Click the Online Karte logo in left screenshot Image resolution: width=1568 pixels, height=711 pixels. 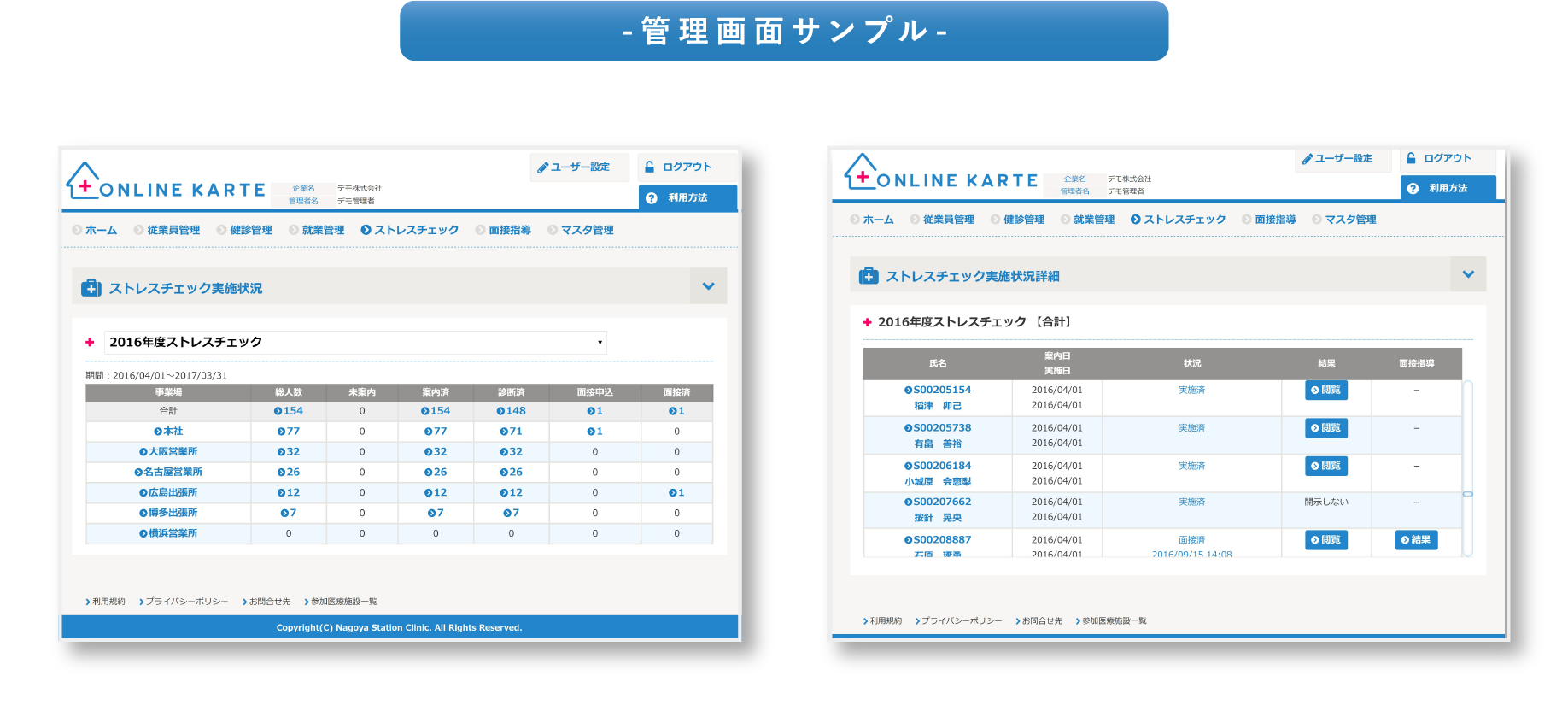click(166, 182)
